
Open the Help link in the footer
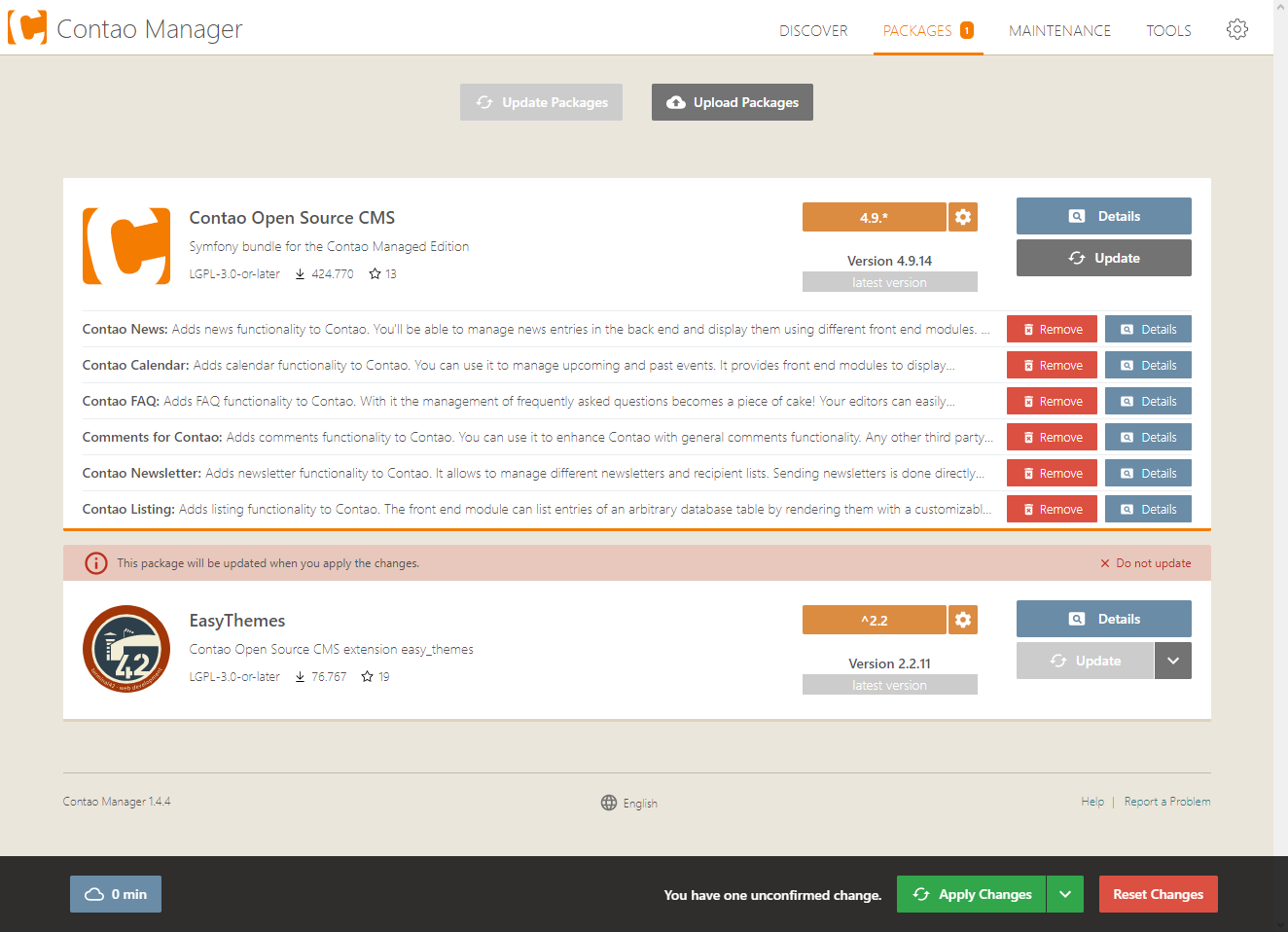click(x=1092, y=802)
